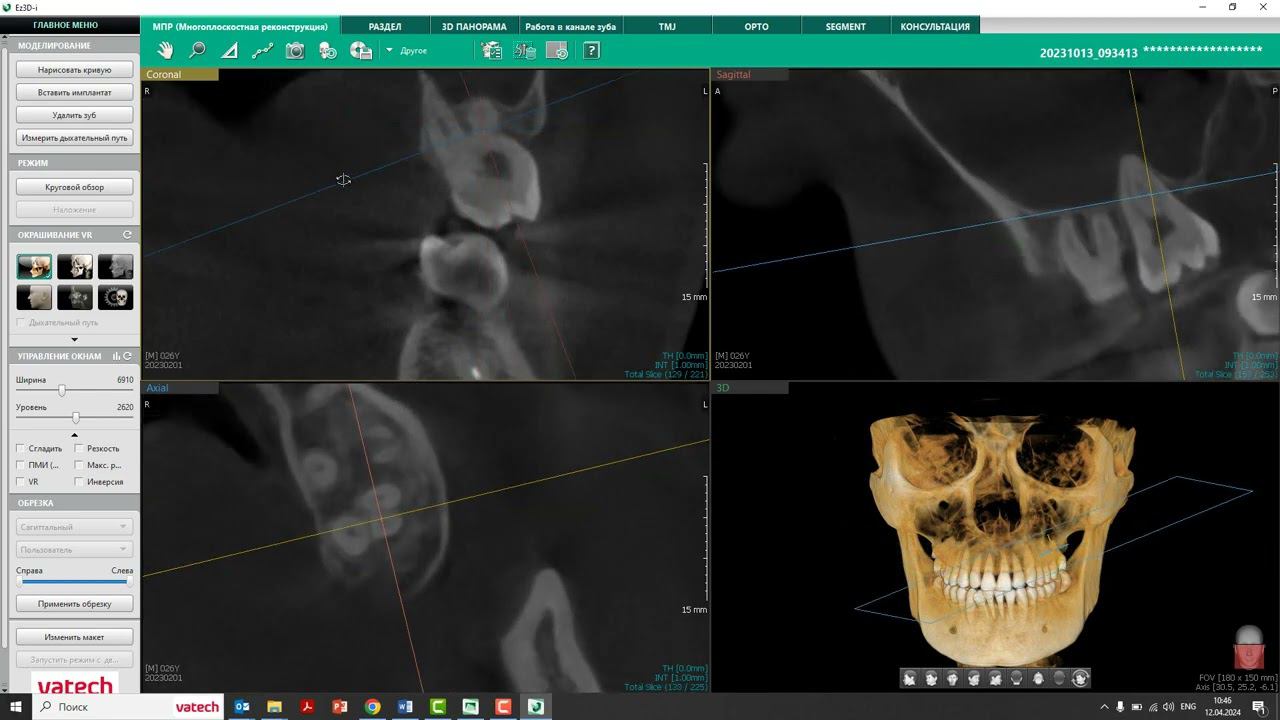Click red face orientation indicator
This screenshot has height=720, width=1280.
click(x=1248, y=647)
